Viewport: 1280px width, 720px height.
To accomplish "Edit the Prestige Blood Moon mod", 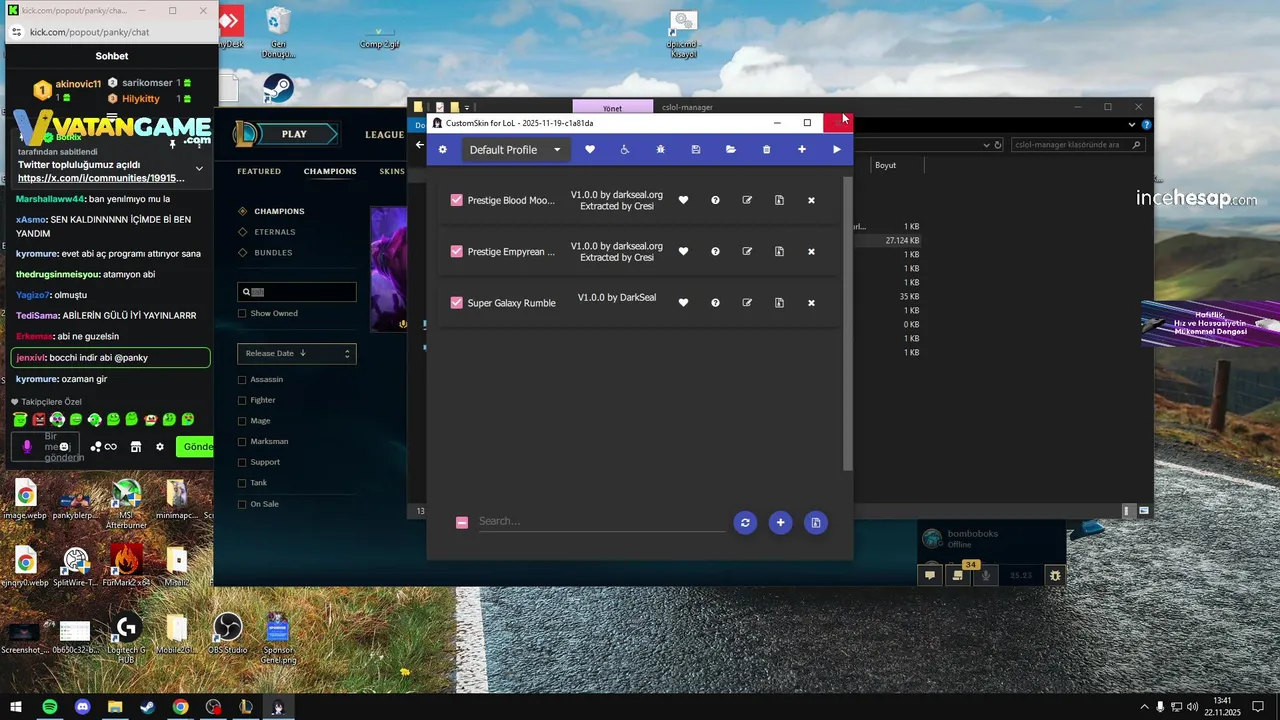I will [x=747, y=200].
